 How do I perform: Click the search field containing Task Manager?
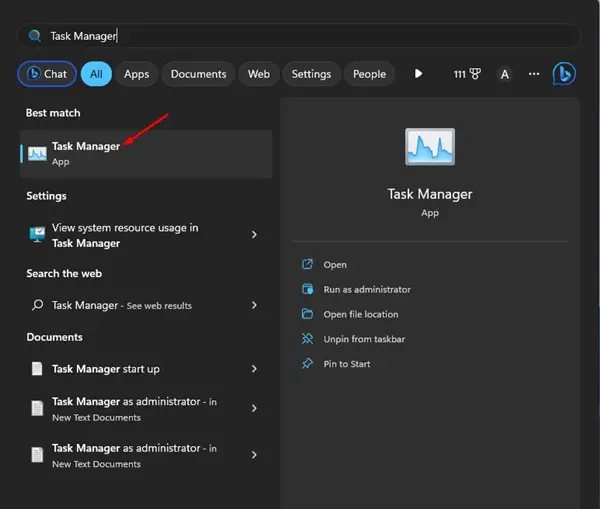point(299,36)
